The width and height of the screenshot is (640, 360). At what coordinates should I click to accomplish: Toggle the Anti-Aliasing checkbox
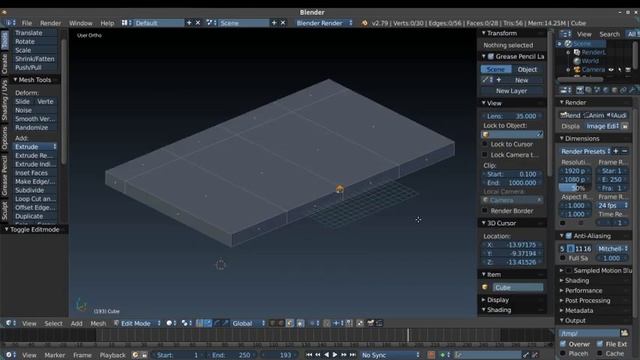click(x=569, y=236)
